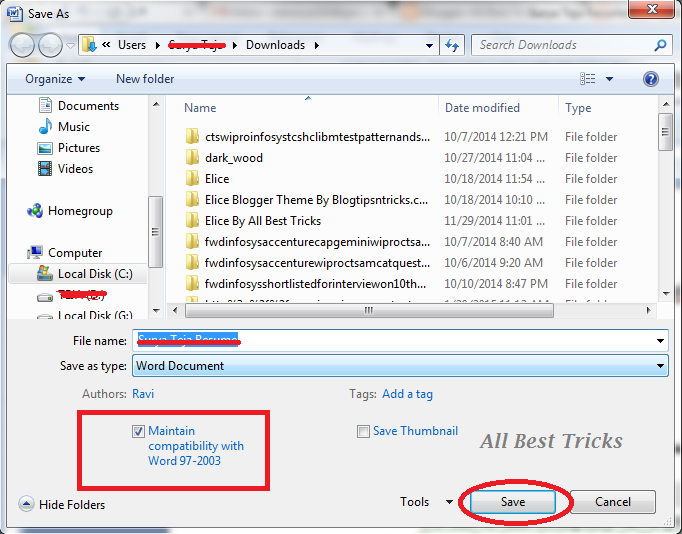Click the Back navigation arrow button
682x534 pixels.
pos(22,45)
